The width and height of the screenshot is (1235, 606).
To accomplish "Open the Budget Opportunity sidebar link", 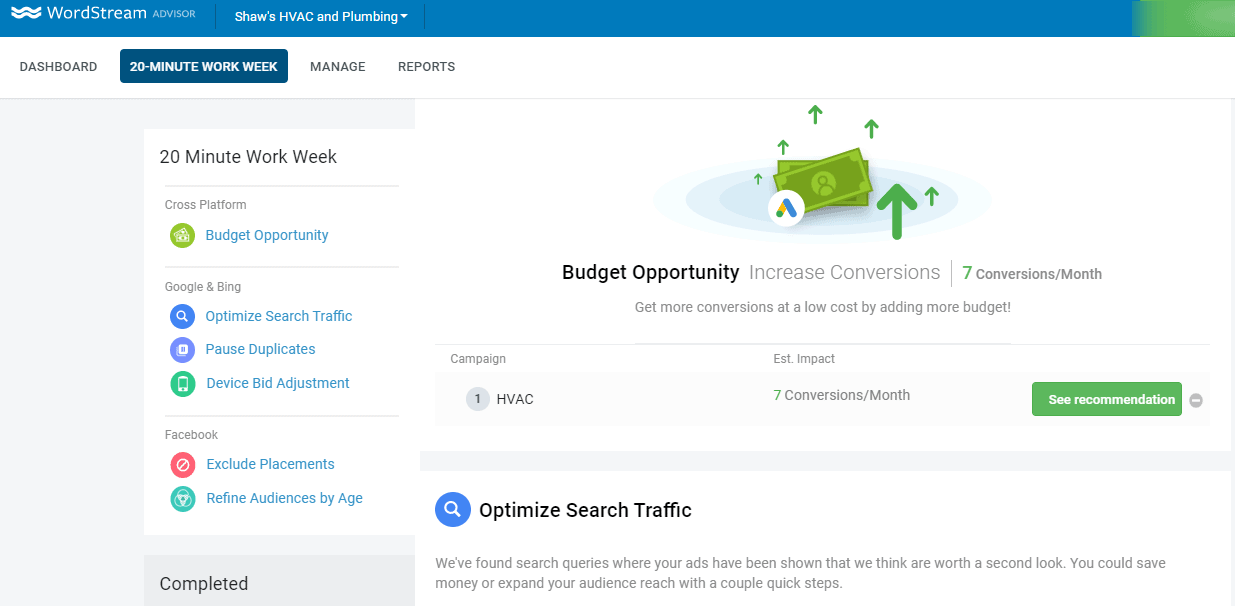I will [266, 235].
